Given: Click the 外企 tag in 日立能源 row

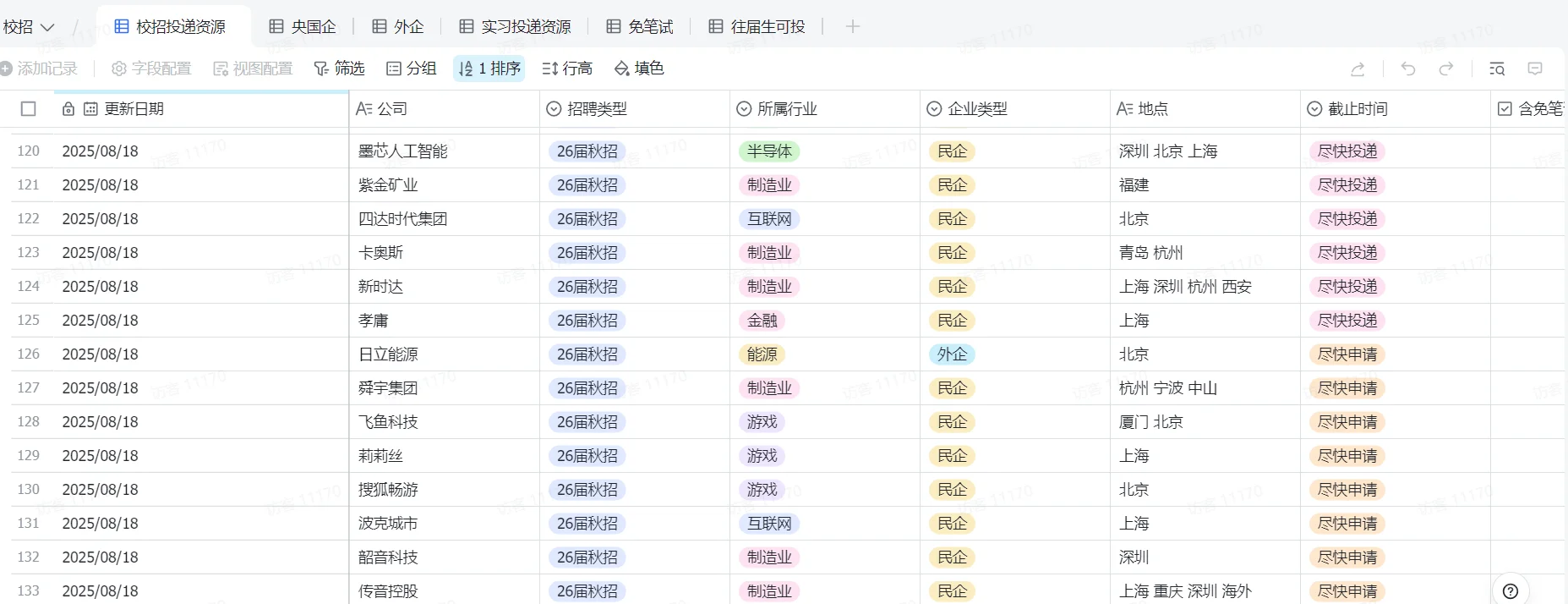Looking at the screenshot, I should [952, 354].
